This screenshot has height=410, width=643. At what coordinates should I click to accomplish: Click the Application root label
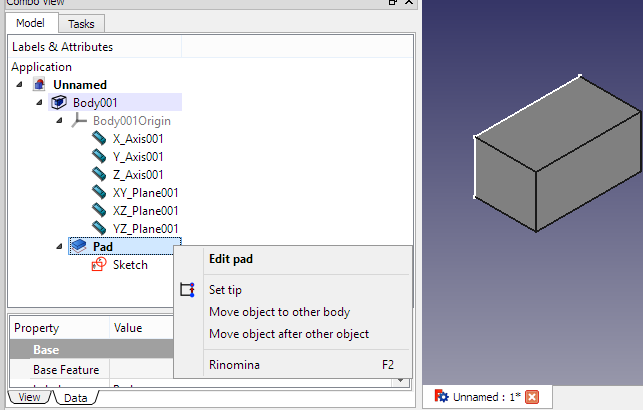(41, 67)
